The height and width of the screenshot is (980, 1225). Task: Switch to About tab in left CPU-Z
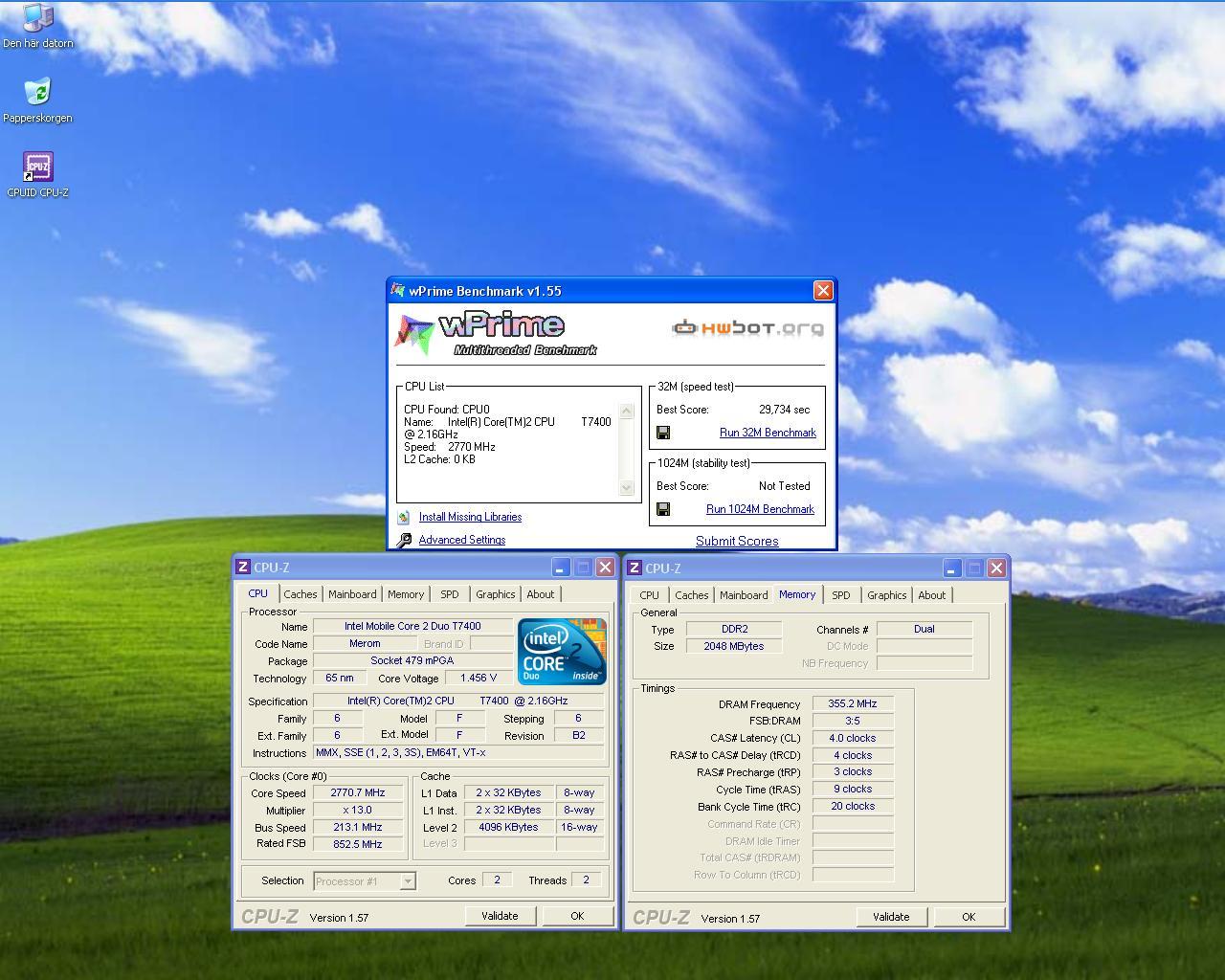[x=541, y=594]
